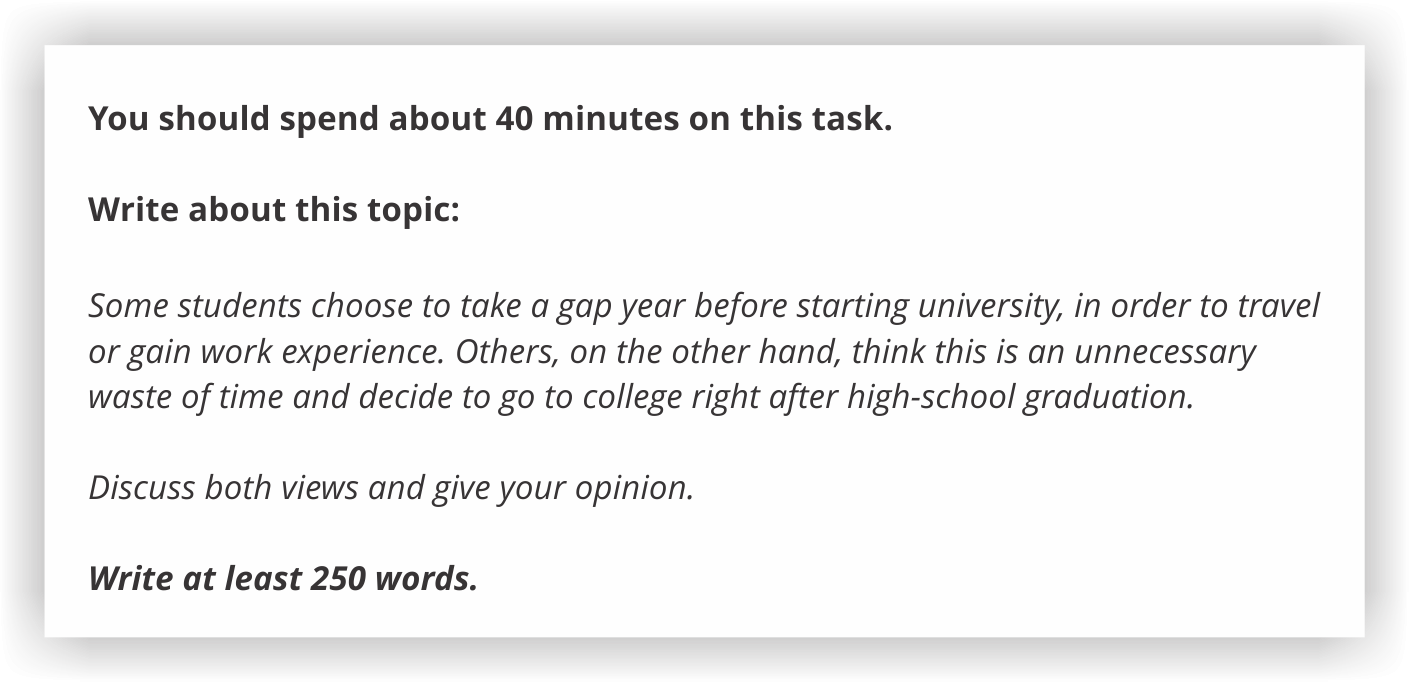Click the "250 words." text
Screen dimensions: 1410x682
[x=393, y=579]
